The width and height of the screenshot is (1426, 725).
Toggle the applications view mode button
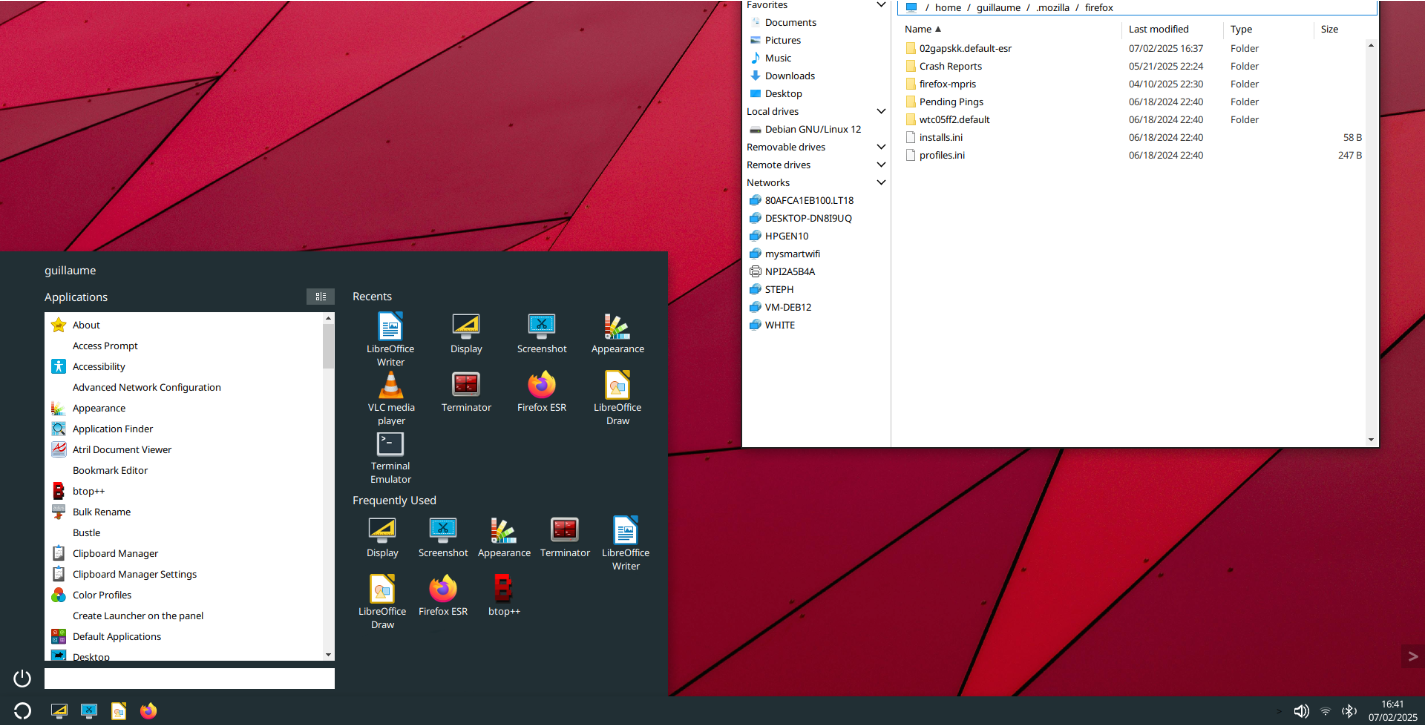click(319, 297)
